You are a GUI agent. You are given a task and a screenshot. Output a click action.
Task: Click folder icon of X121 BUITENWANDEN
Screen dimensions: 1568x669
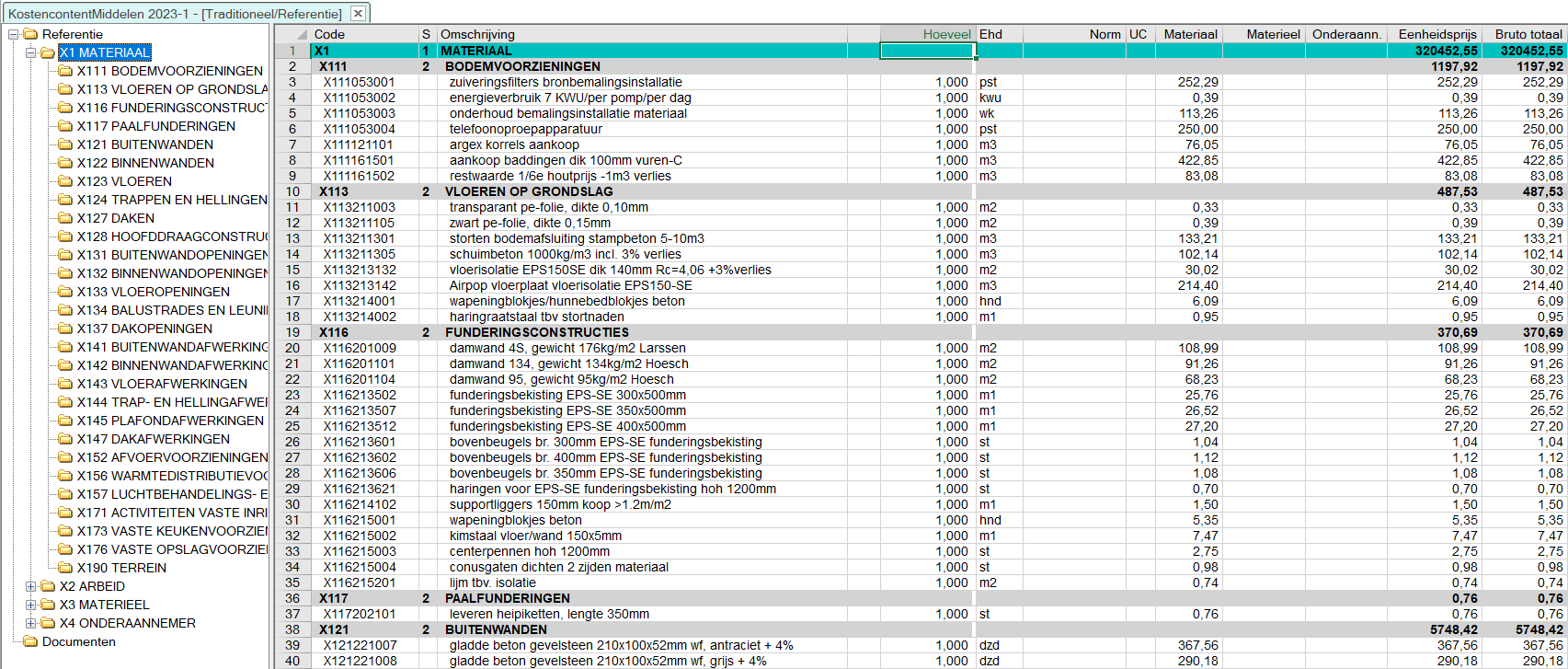[x=65, y=144]
